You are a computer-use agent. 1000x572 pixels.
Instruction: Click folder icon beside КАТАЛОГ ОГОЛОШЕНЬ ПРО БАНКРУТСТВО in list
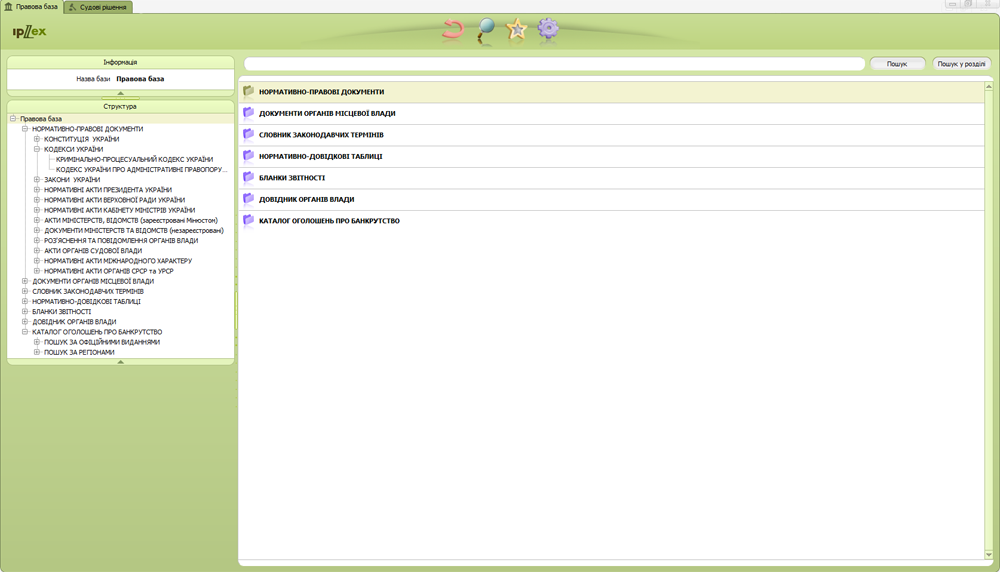click(x=249, y=220)
